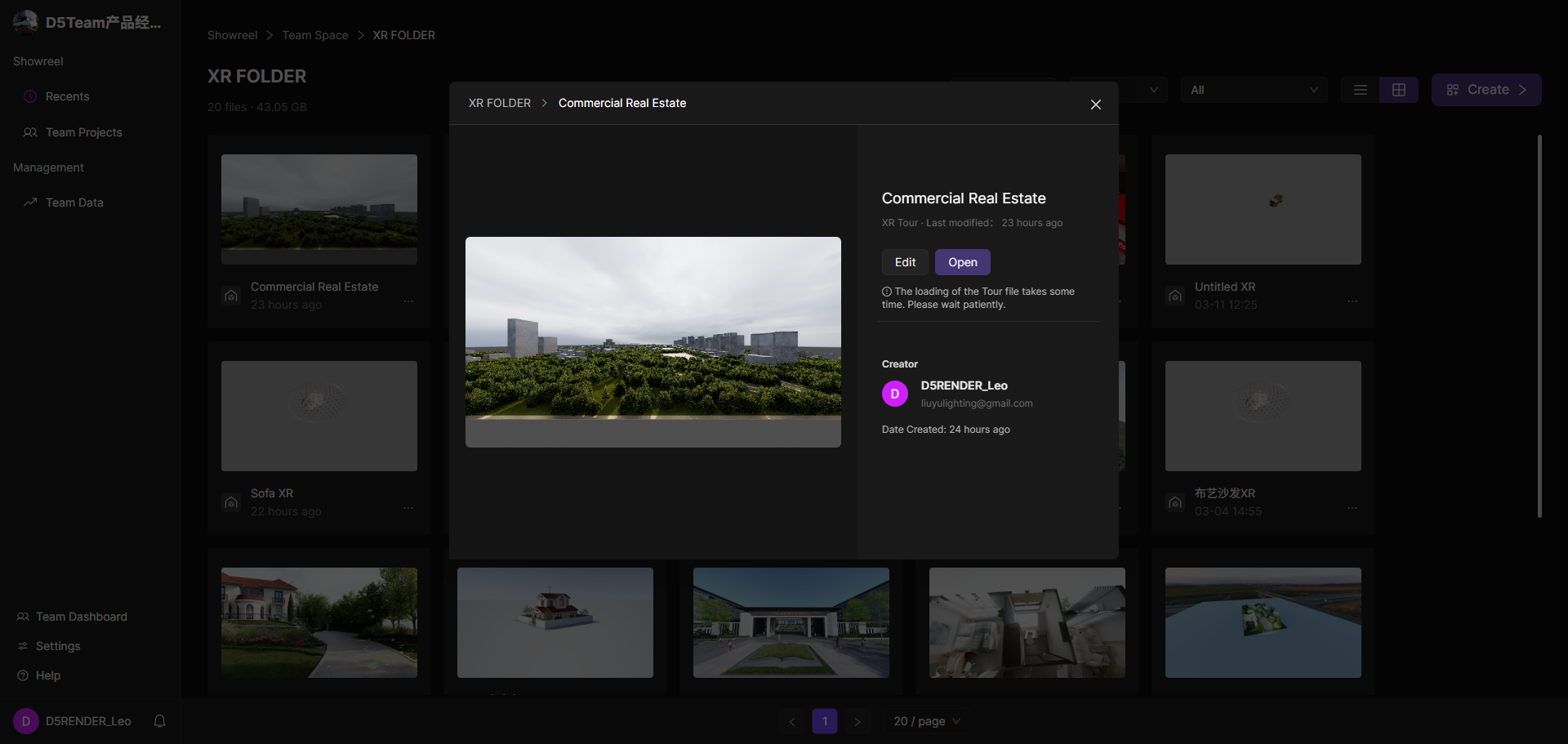Open Help in sidebar
The image size is (1568, 744).
pyautogui.click(x=48, y=675)
